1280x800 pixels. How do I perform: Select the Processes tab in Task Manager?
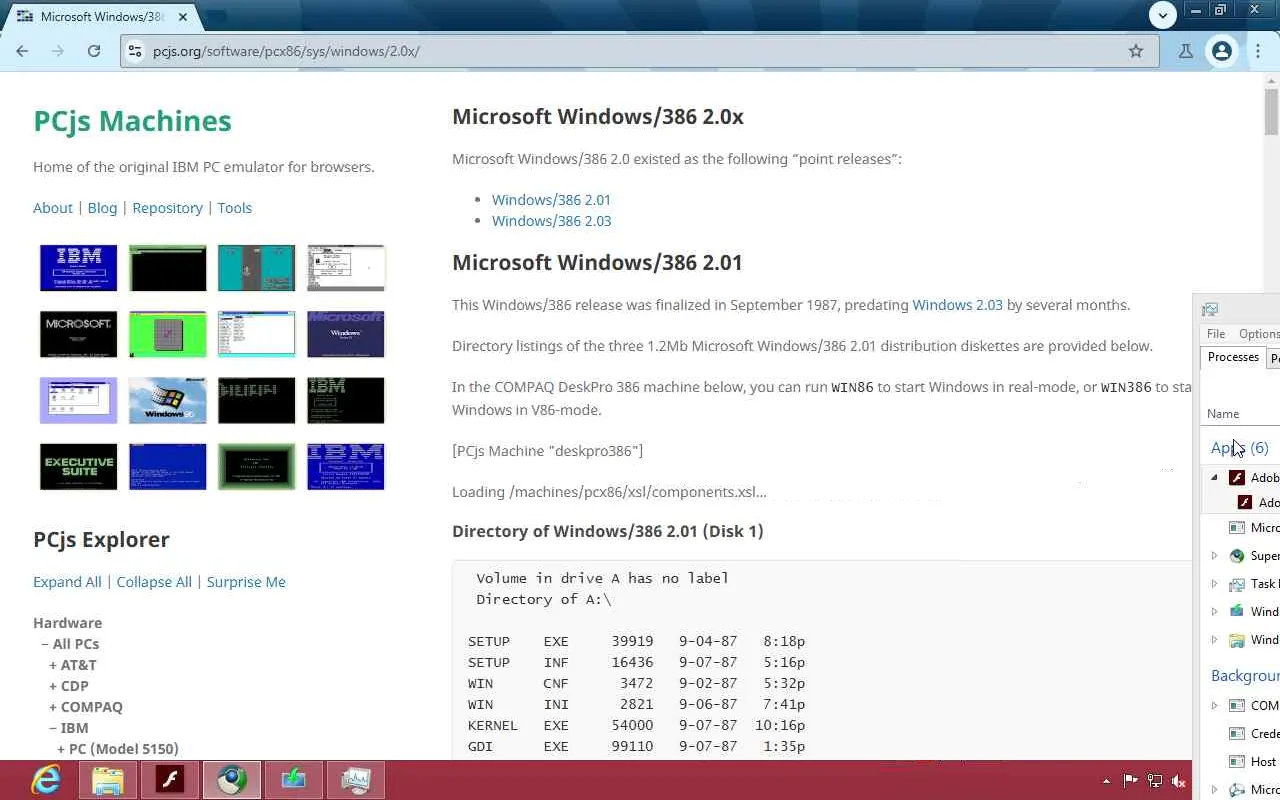click(1233, 357)
